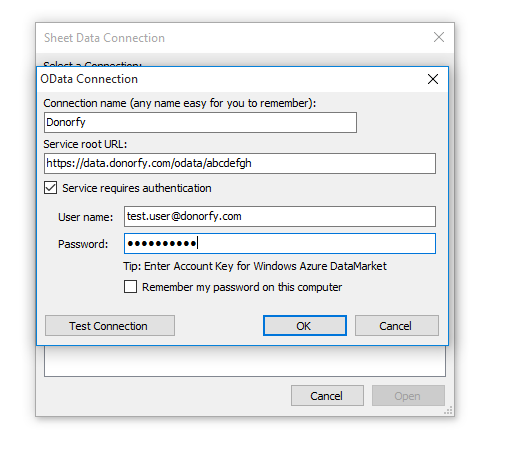The width and height of the screenshot is (520, 454).
Task: Click the Windows Azure DataMarket tip text
Action: [x=255, y=266]
